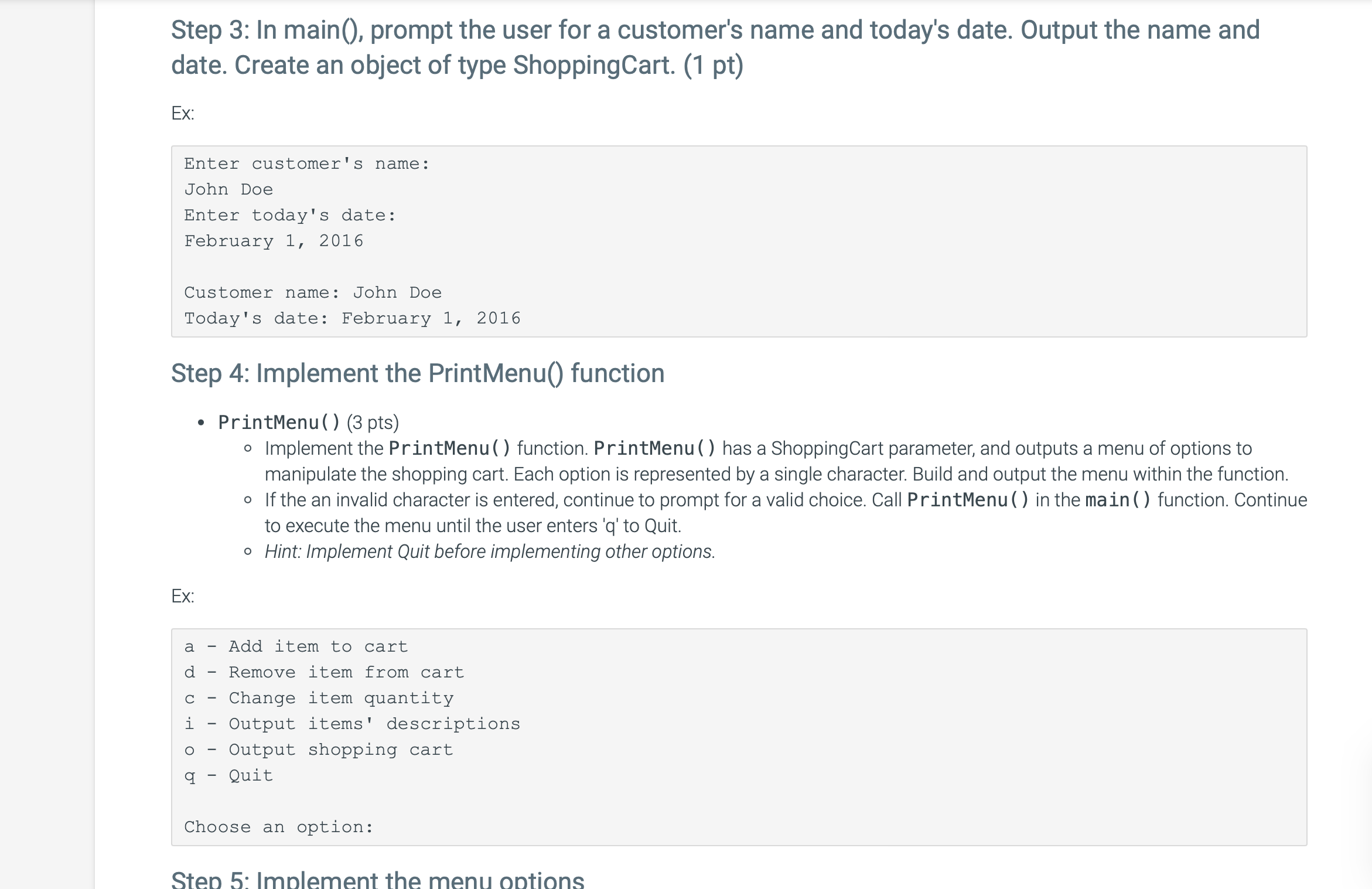
Task: Click the 'c - Change item quantity' line
Action: 319,698
